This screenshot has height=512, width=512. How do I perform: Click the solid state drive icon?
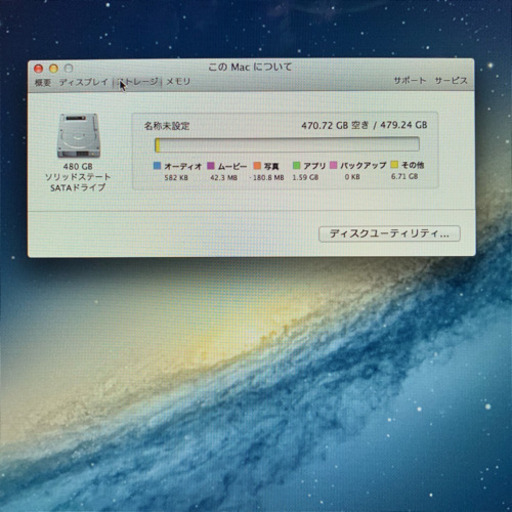(78, 136)
